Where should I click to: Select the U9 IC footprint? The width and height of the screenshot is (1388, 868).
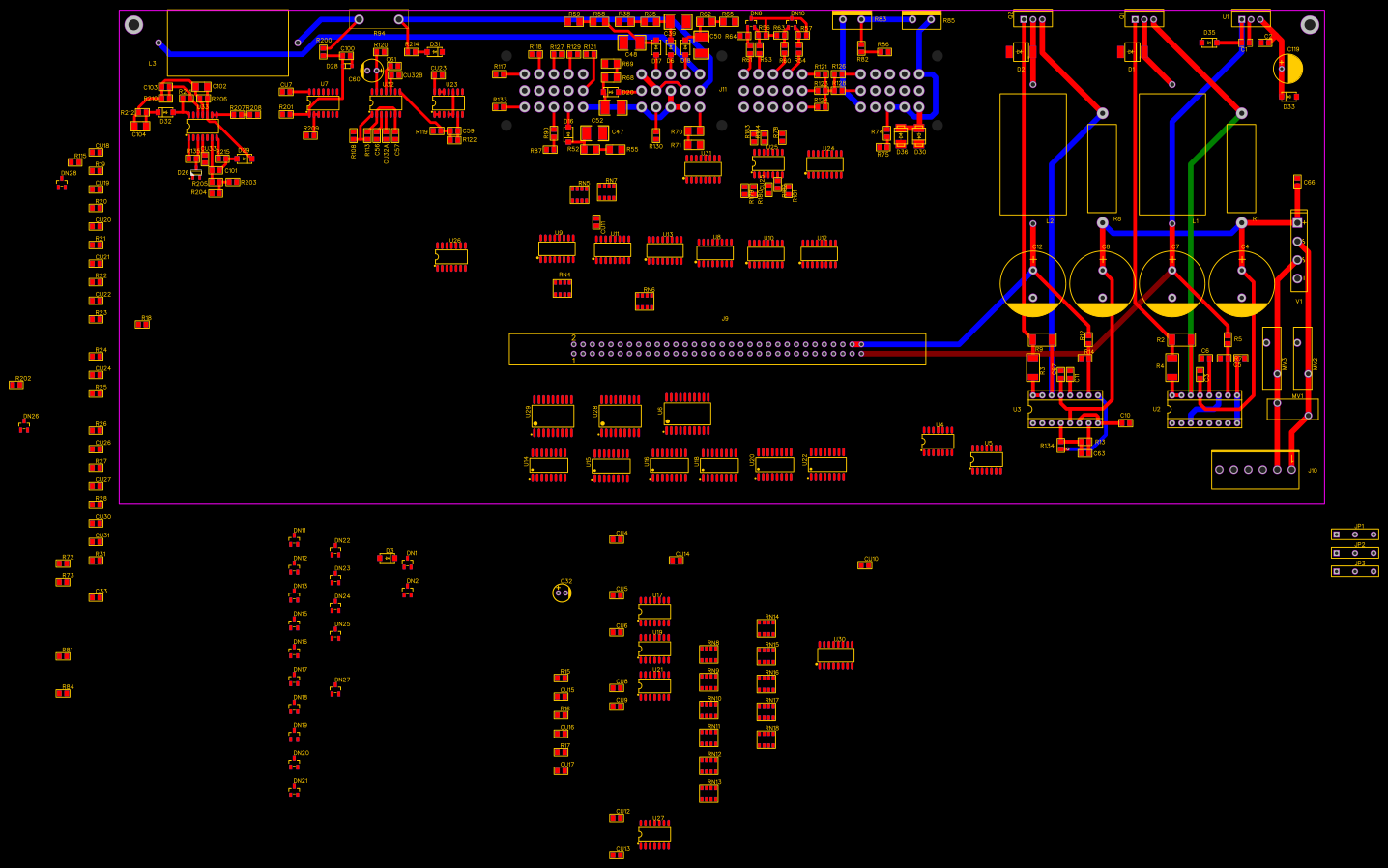click(557, 248)
